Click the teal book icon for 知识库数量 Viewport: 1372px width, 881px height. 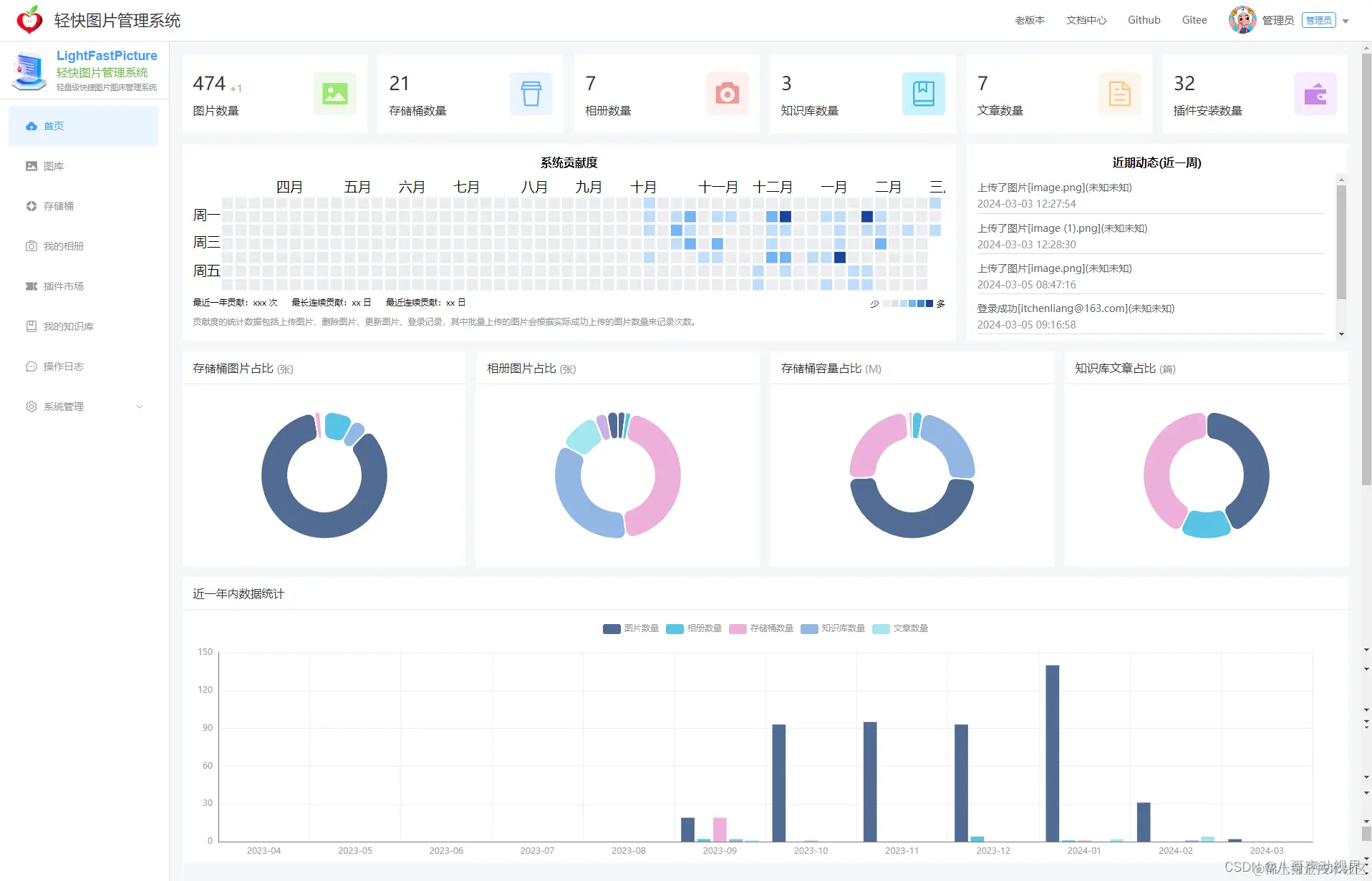(x=924, y=94)
